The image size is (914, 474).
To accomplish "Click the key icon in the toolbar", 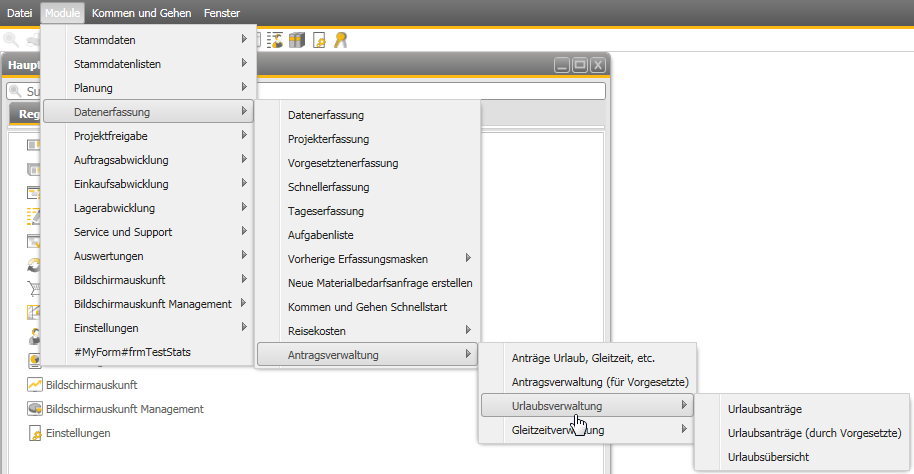I will [340, 40].
